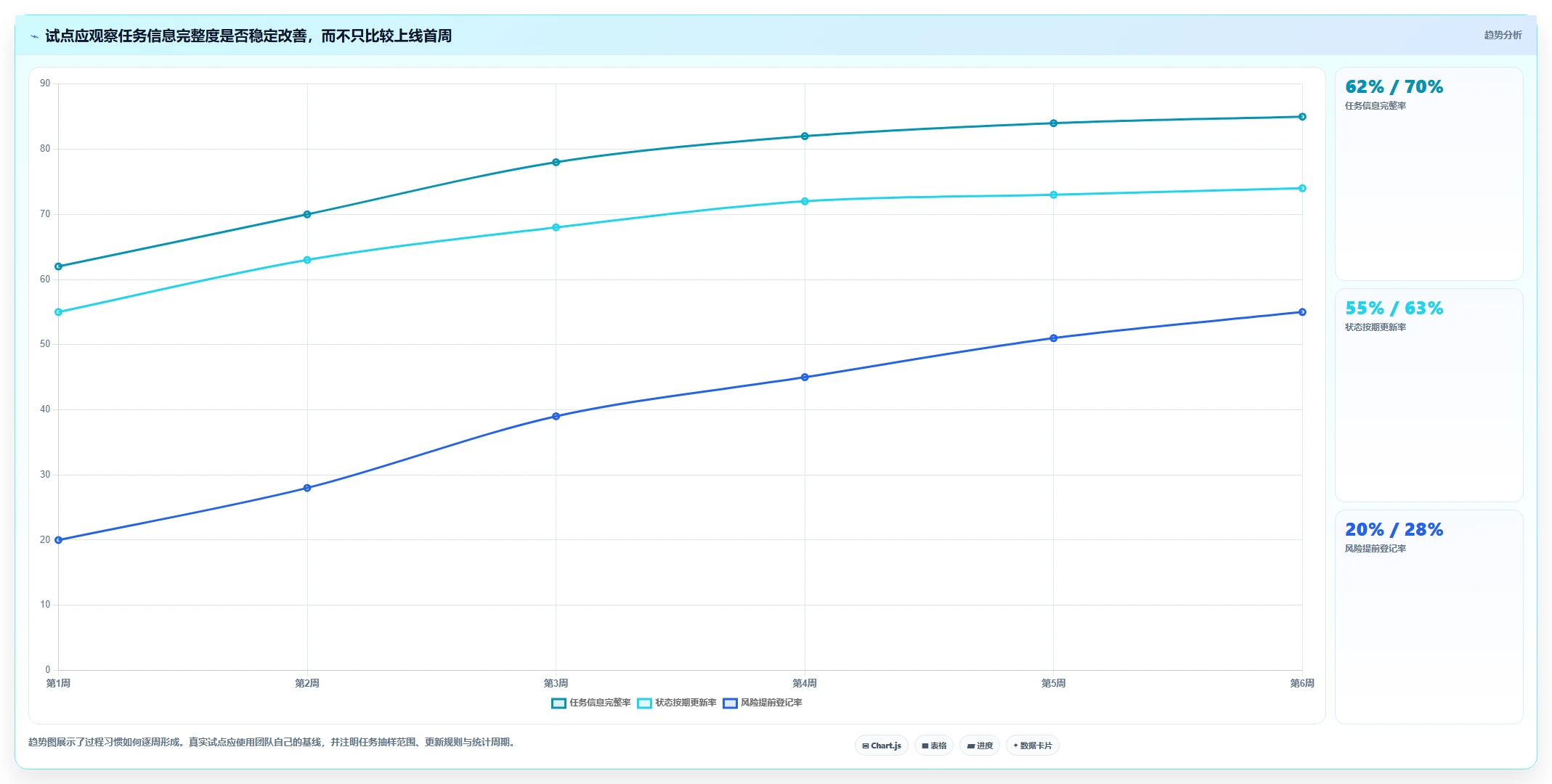Click the 10 y-axis tick label
Screen dimensions: 1552x784
tap(45, 605)
